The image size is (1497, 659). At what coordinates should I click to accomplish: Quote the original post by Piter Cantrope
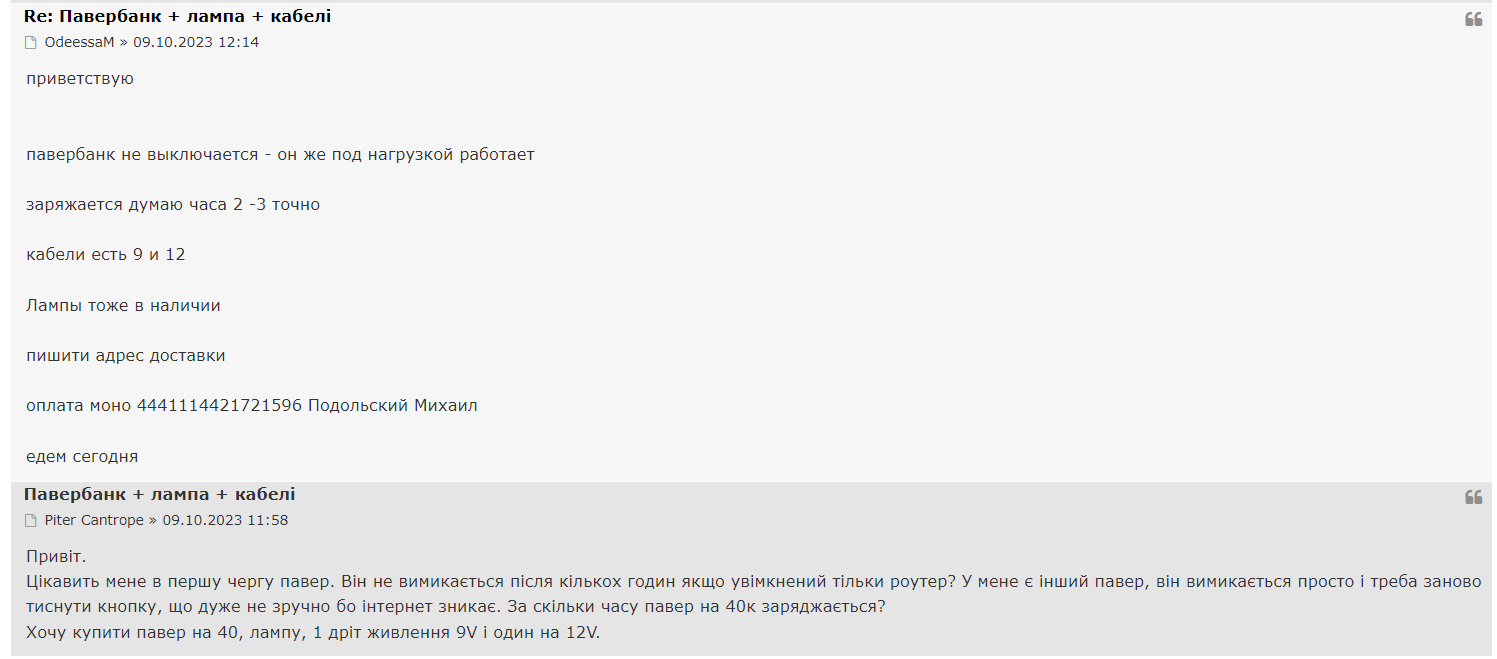(x=1473, y=497)
